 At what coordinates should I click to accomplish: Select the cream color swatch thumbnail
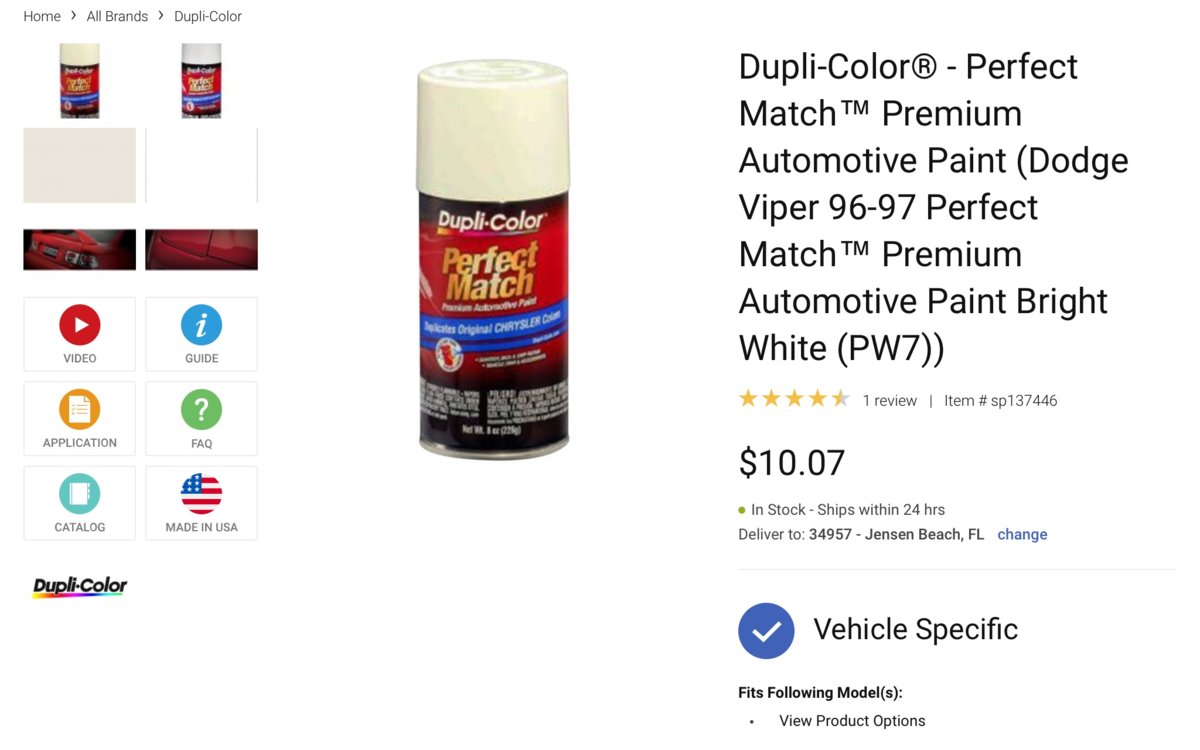(x=80, y=165)
